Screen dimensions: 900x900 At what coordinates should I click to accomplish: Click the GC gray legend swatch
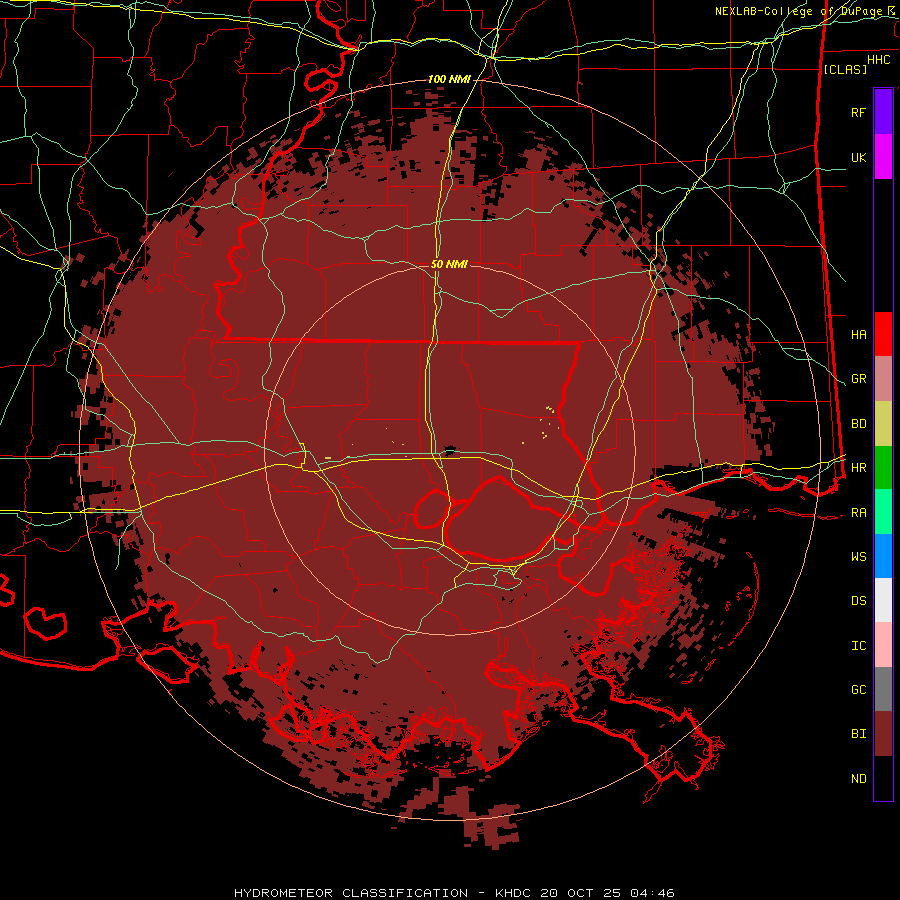click(883, 689)
